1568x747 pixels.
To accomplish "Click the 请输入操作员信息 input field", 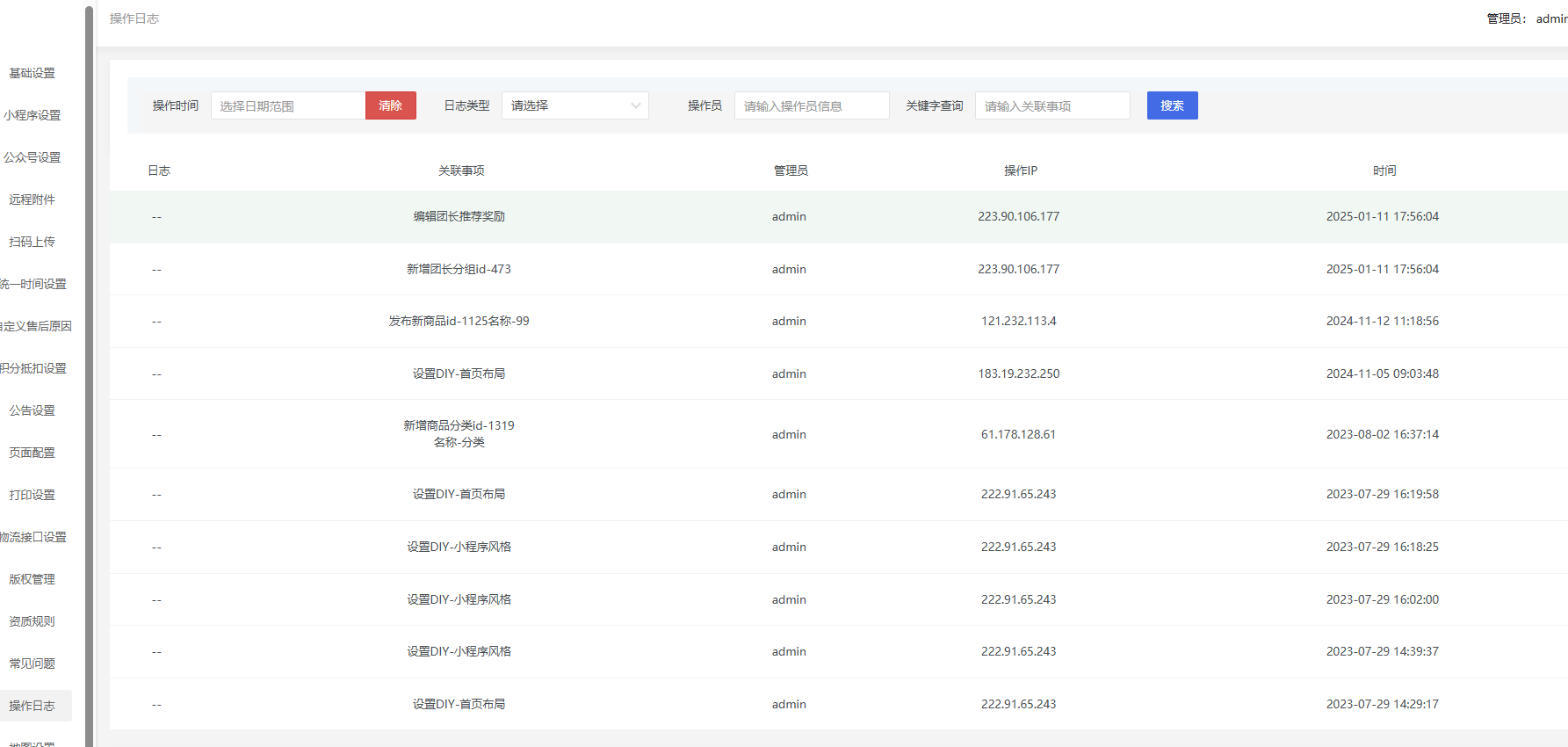I will click(x=811, y=105).
